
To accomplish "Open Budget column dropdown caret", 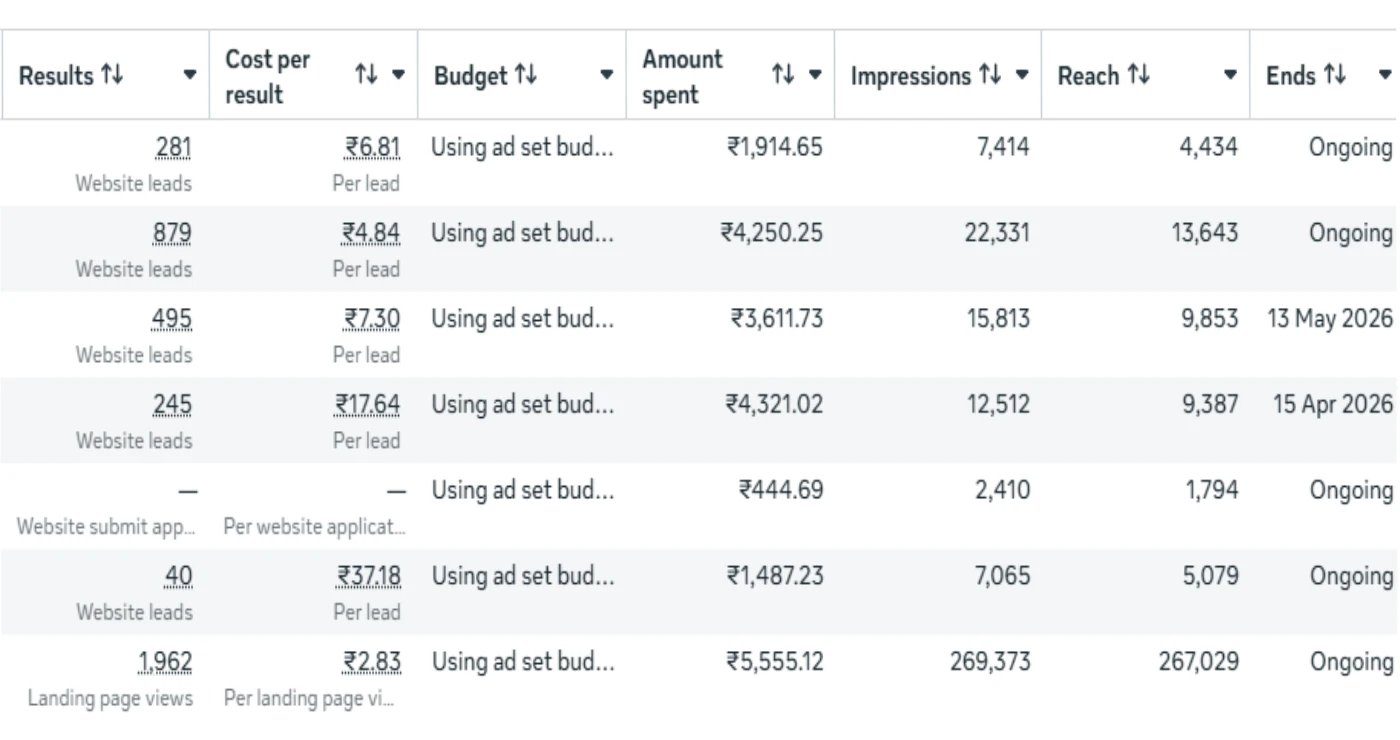I will click(606, 76).
